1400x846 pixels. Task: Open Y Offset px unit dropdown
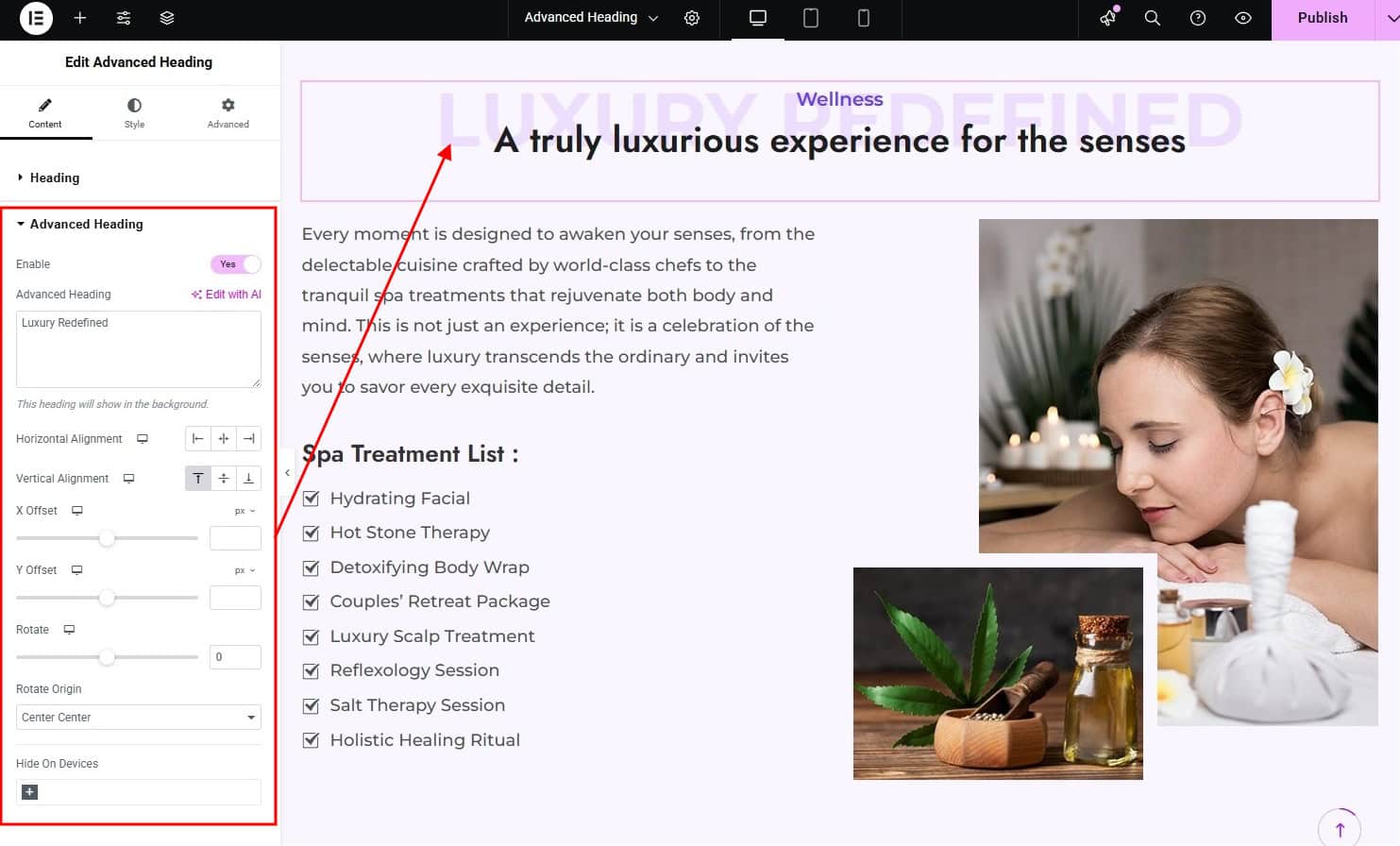[x=245, y=570]
